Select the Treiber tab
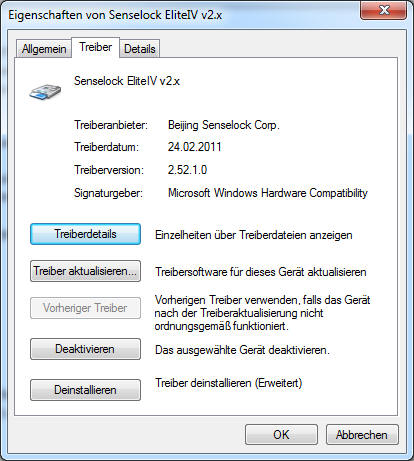Viewport: 414px width, 461px height. [x=95, y=47]
